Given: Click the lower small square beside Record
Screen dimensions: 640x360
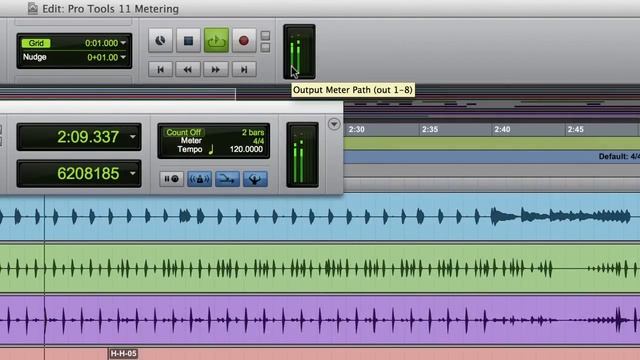Looking at the screenshot, I should tap(265, 47).
